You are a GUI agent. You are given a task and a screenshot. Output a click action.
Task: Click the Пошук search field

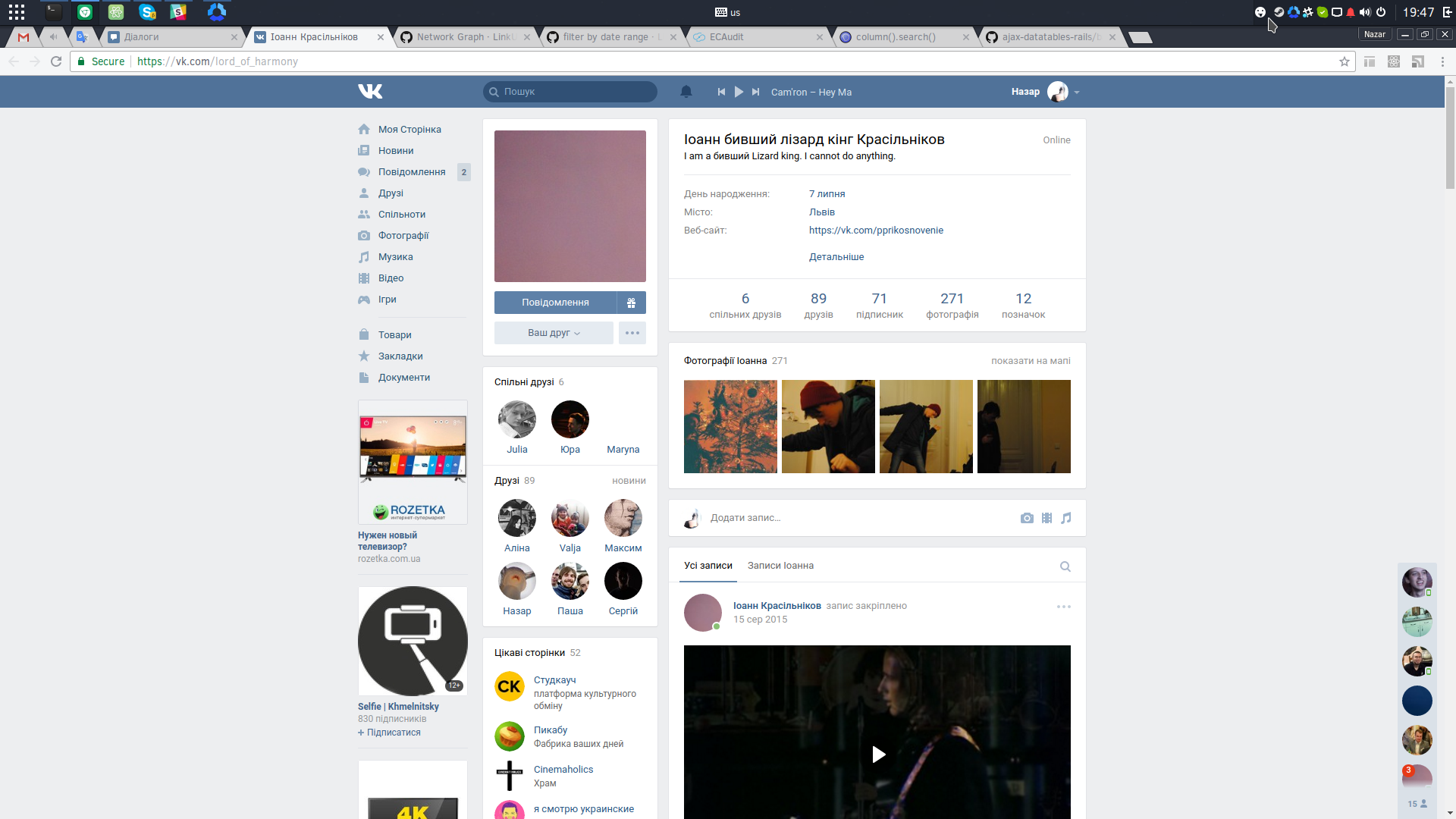[570, 92]
